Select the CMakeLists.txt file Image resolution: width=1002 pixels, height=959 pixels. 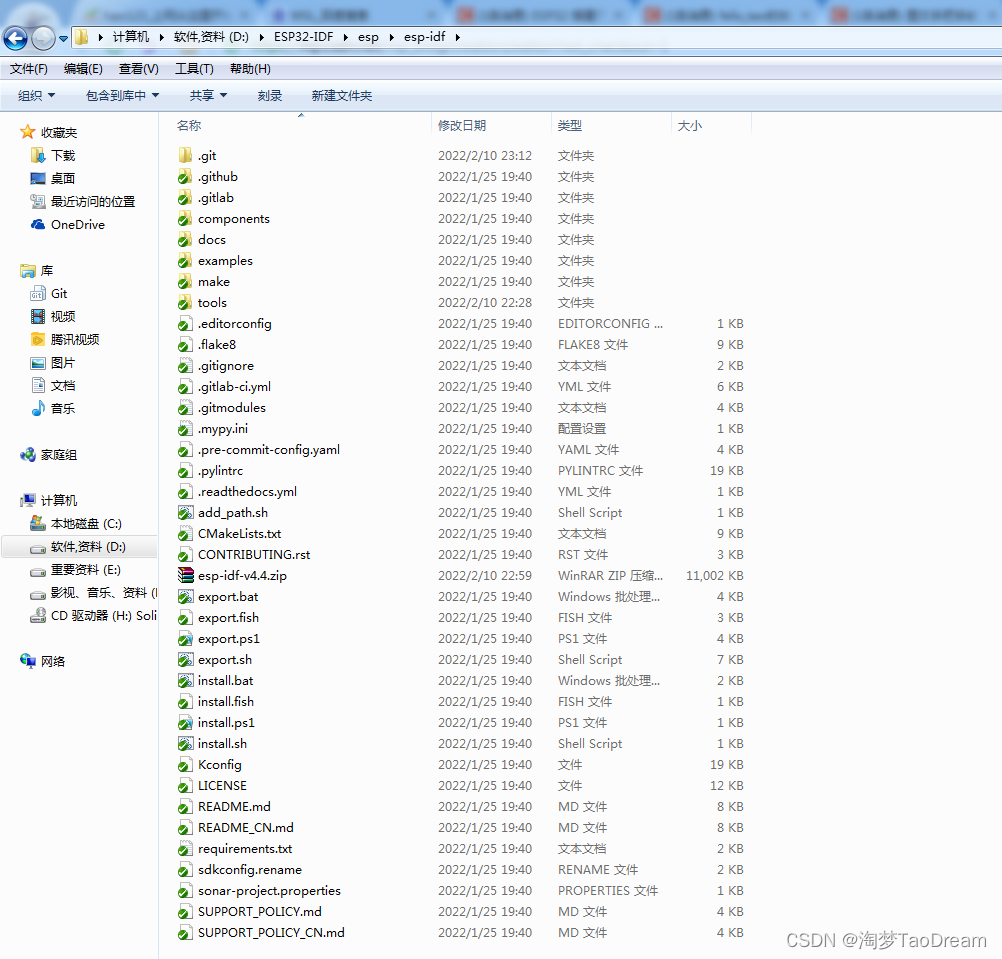click(240, 533)
